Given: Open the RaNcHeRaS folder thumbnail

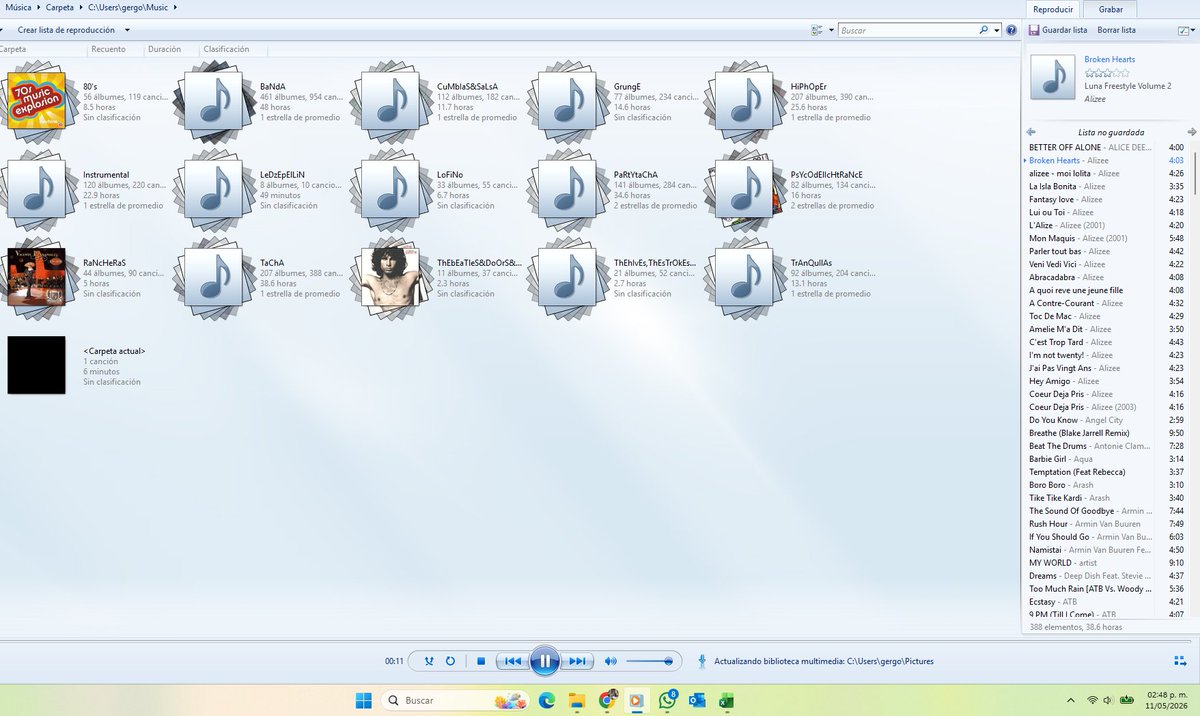Looking at the screenshot, I should tap(36, 277).
